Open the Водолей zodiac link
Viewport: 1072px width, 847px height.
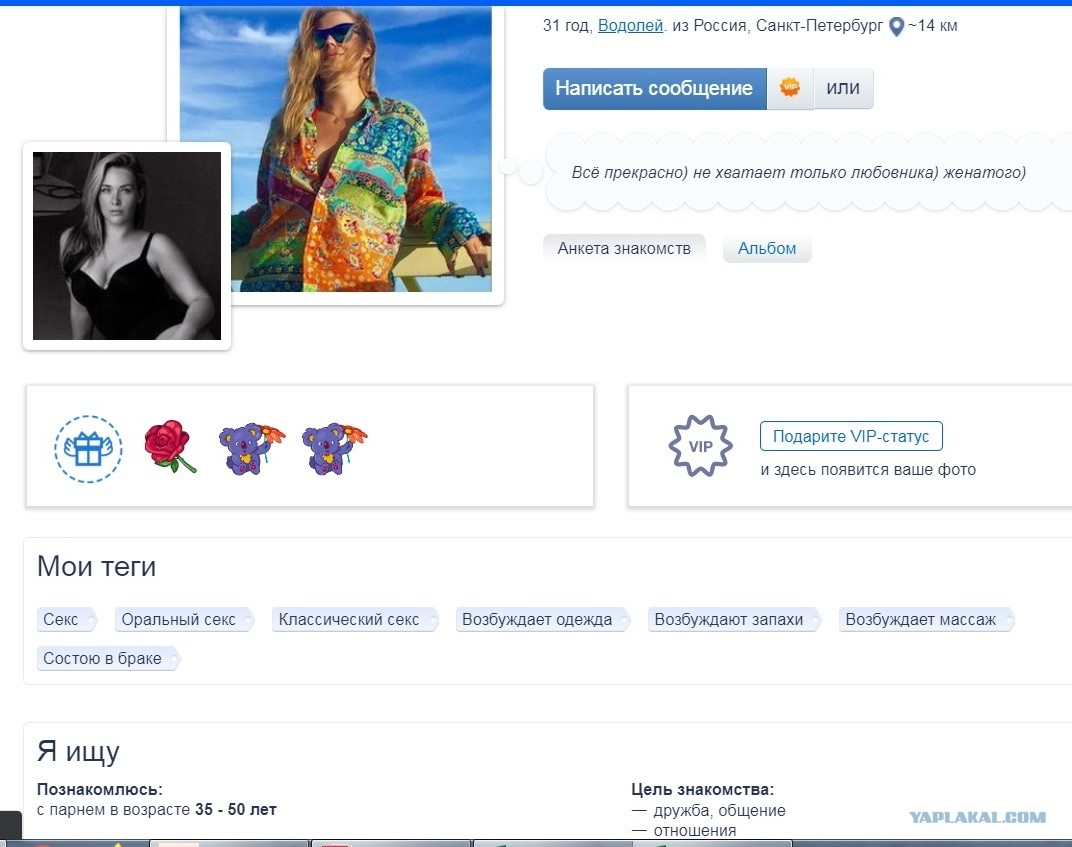(630, 26)
